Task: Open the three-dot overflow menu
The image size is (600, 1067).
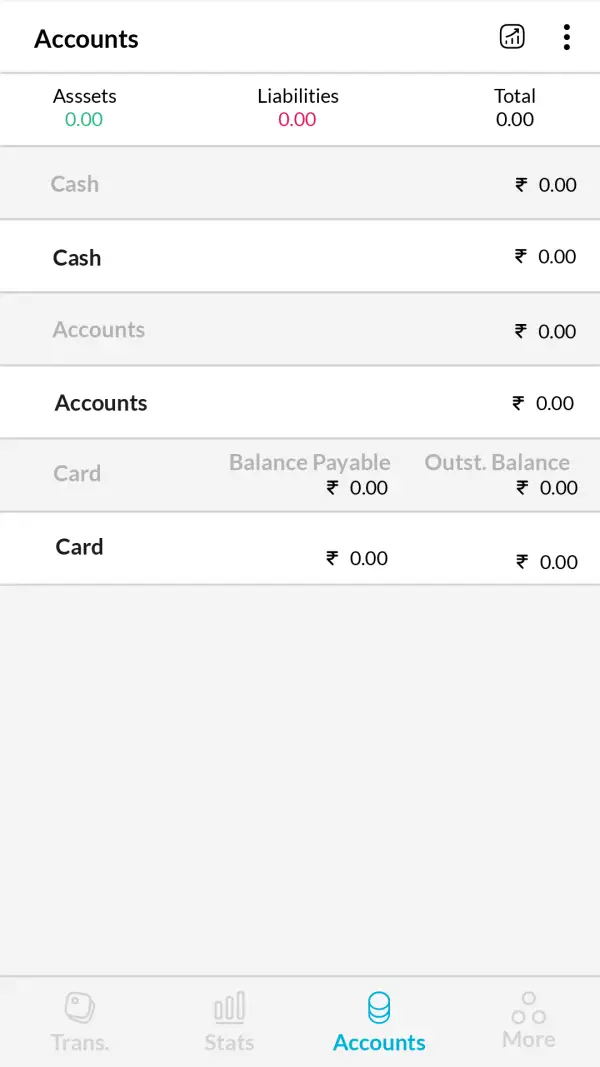Action: click(566, 38)
